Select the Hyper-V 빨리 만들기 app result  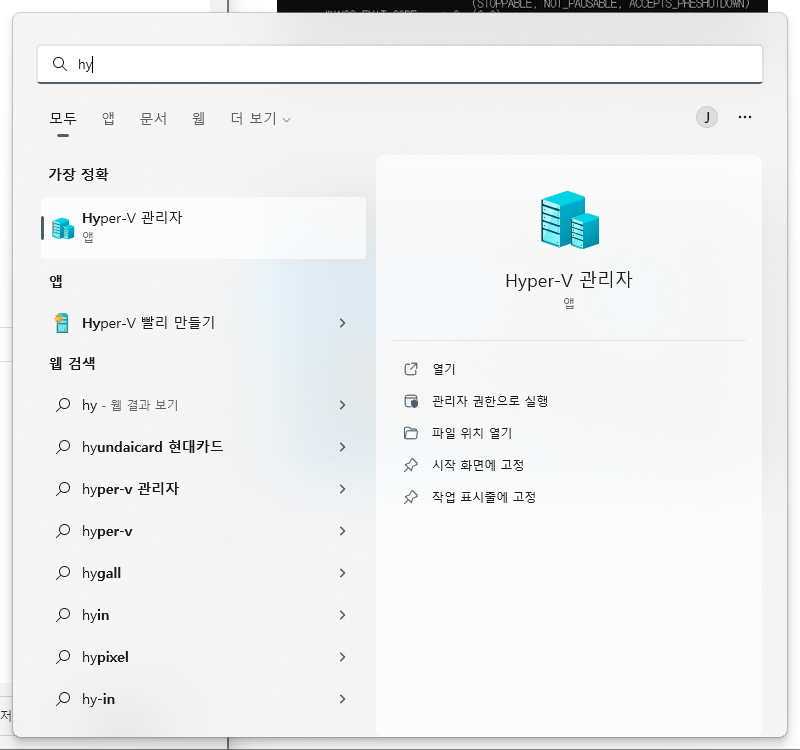[x=204, y=323]
